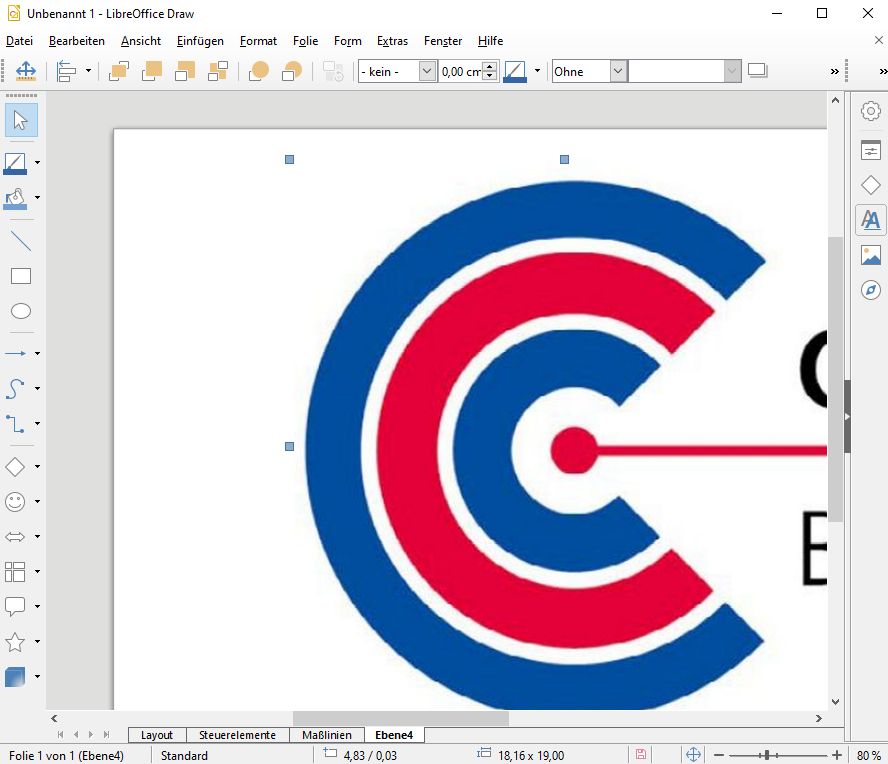The height and width of the screenshot is (764, 888).
Task: Select the Ebene4 layer tab
Action: (x=394, y=735)
